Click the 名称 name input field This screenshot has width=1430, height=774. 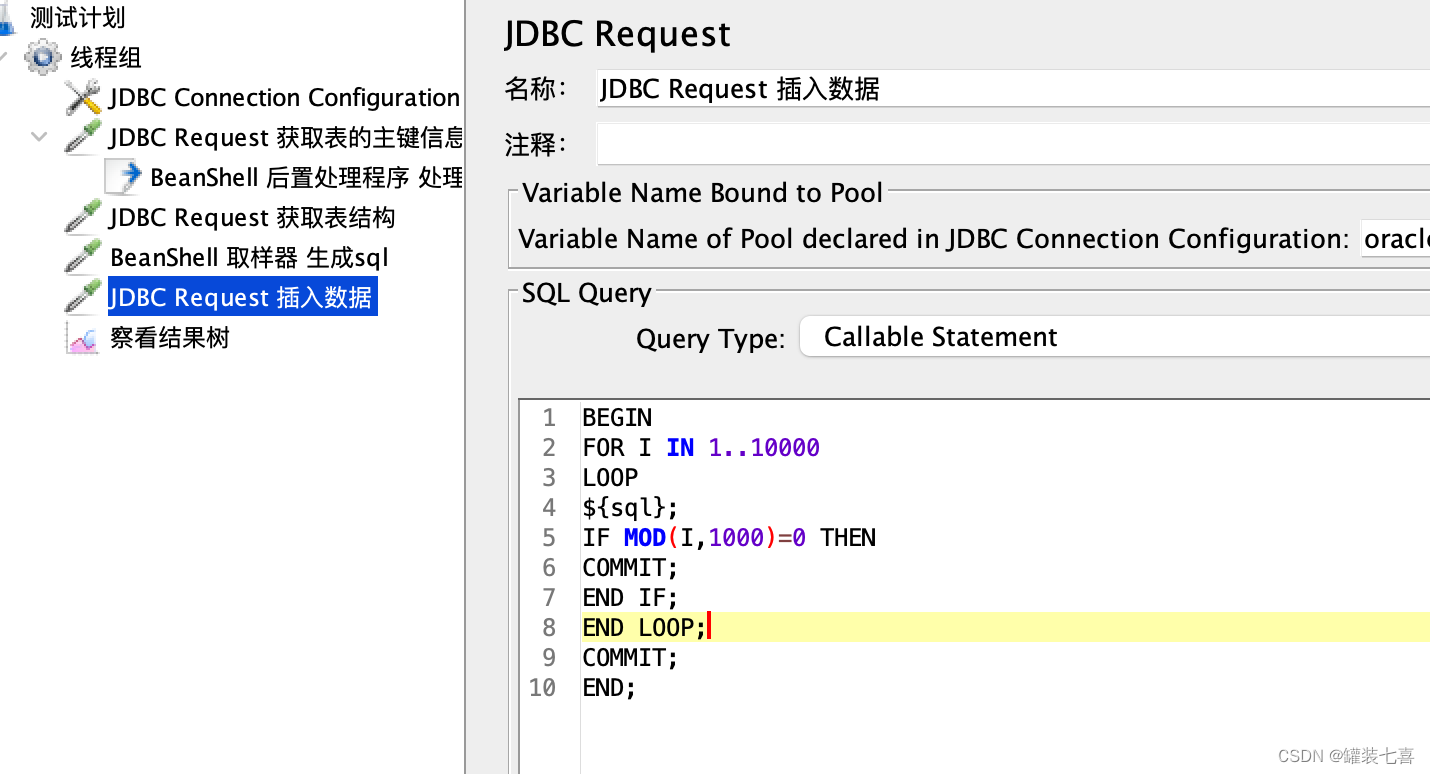click(1013, 89)
